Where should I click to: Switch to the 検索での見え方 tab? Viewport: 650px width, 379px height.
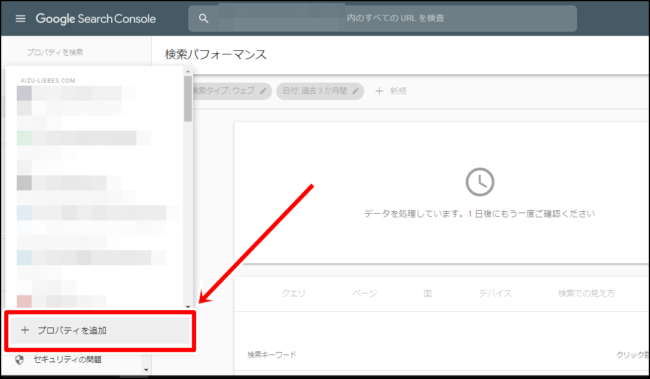click(x=586, y=294)
